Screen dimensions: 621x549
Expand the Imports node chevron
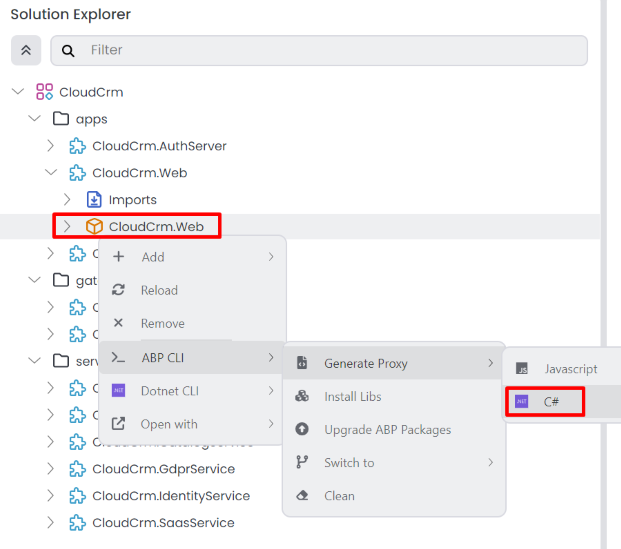(x=68, y=200)
